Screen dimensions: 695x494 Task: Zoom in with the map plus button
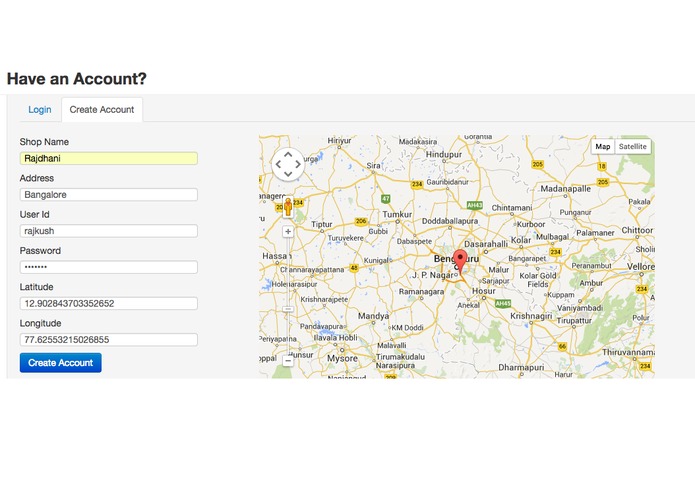coord(288,231)
